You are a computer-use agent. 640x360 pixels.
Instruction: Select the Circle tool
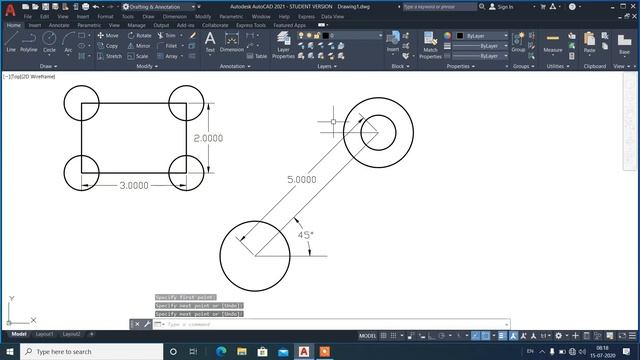point(49,42)
